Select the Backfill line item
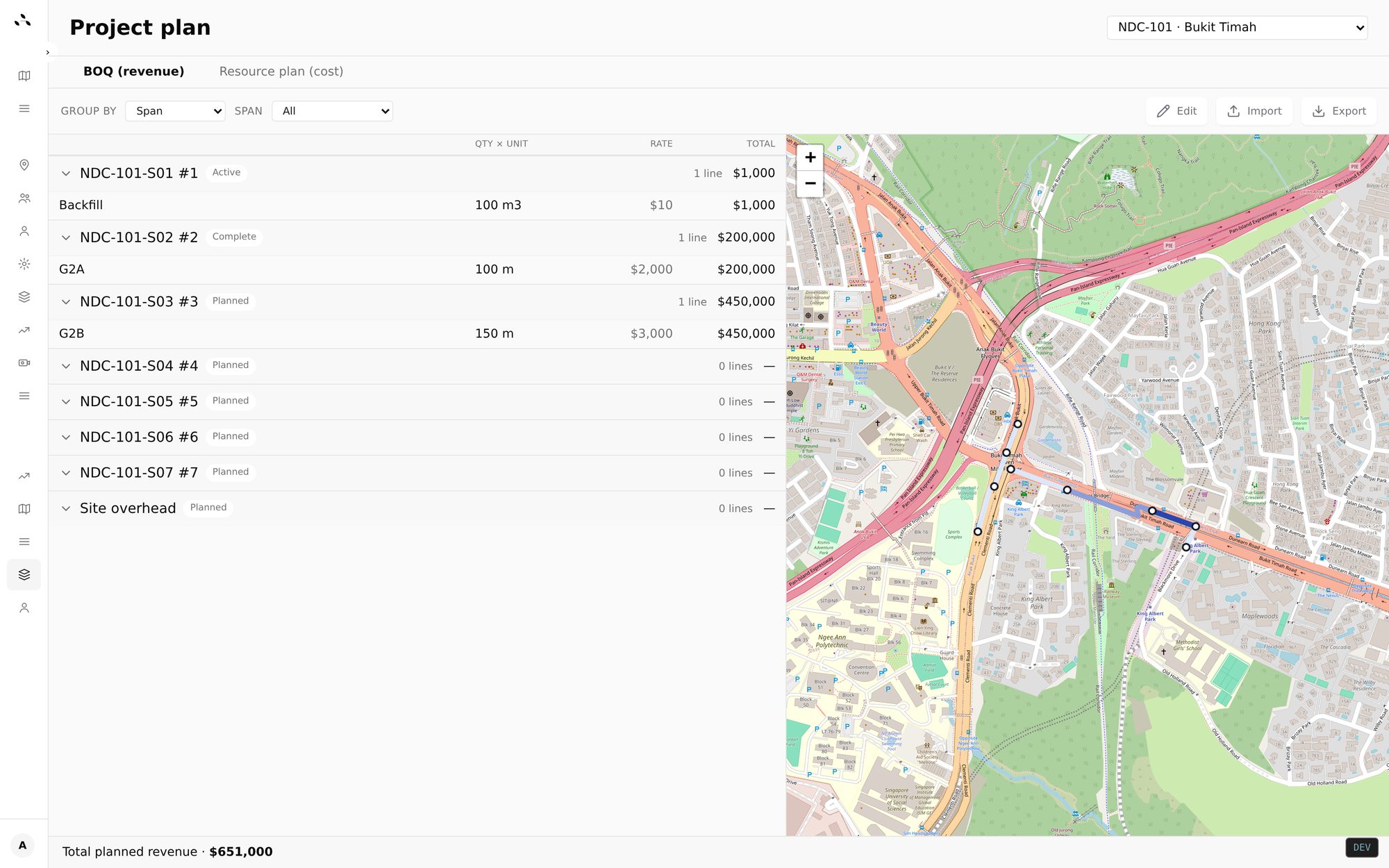This screenshot has width=1389, height=868. [417, 205]
